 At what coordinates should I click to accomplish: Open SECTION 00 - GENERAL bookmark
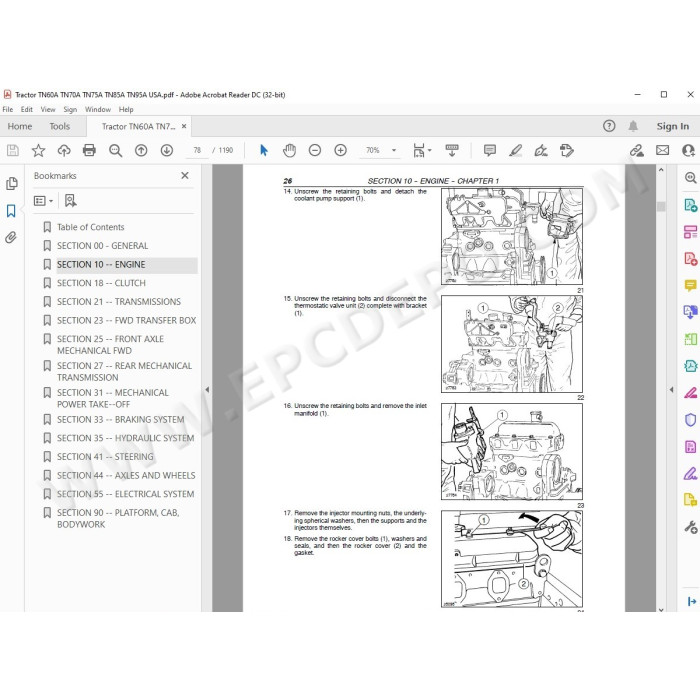tap(102, 246)
